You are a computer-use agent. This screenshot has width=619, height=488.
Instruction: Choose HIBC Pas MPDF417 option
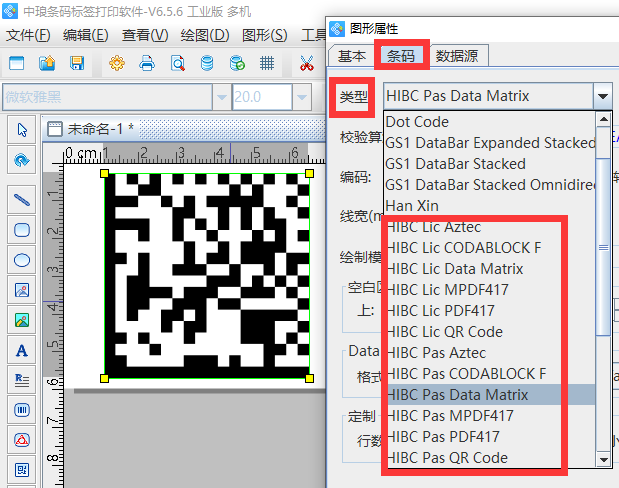click(x=490, y=416)
